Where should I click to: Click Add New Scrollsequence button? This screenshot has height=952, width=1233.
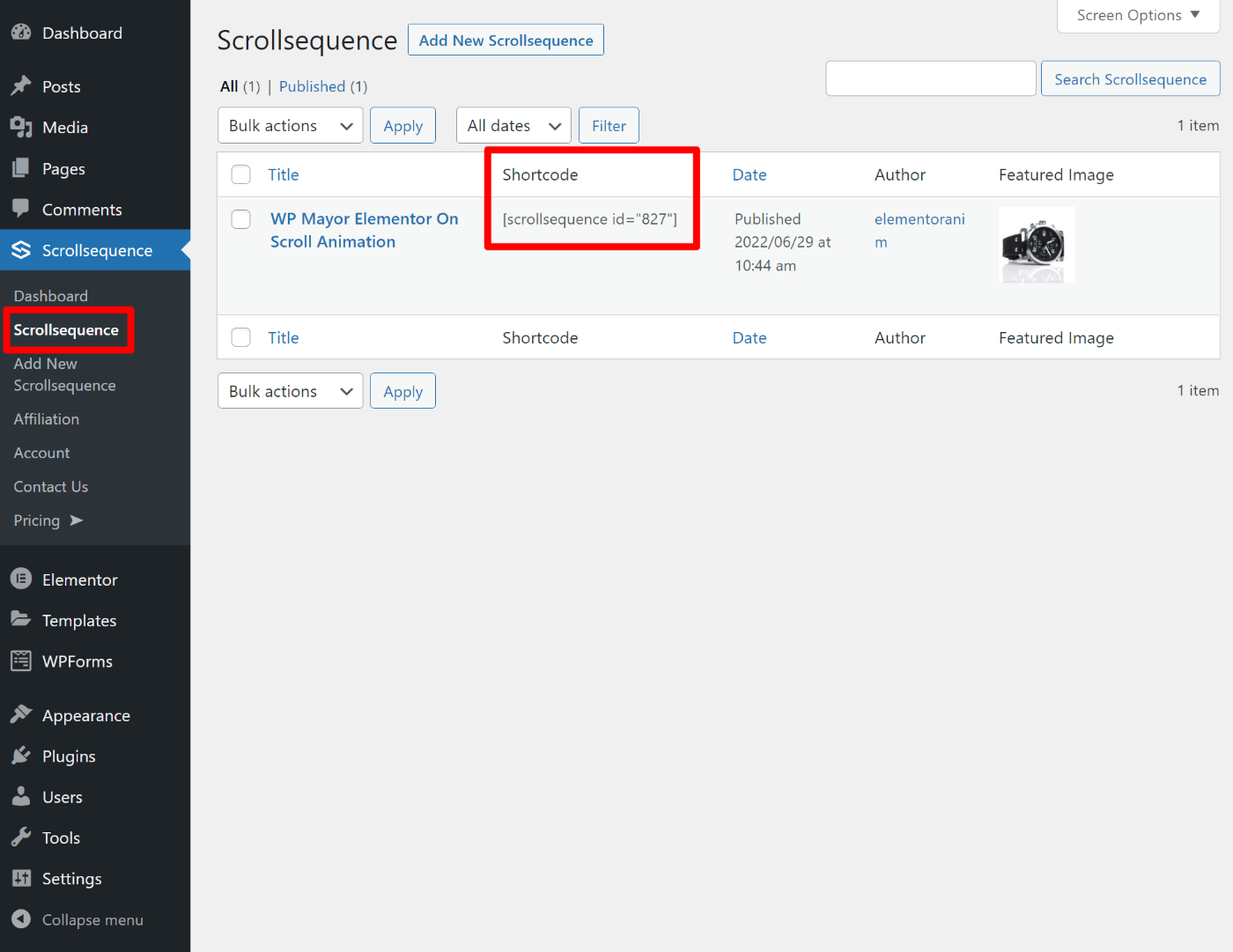(x=506, y=40)
